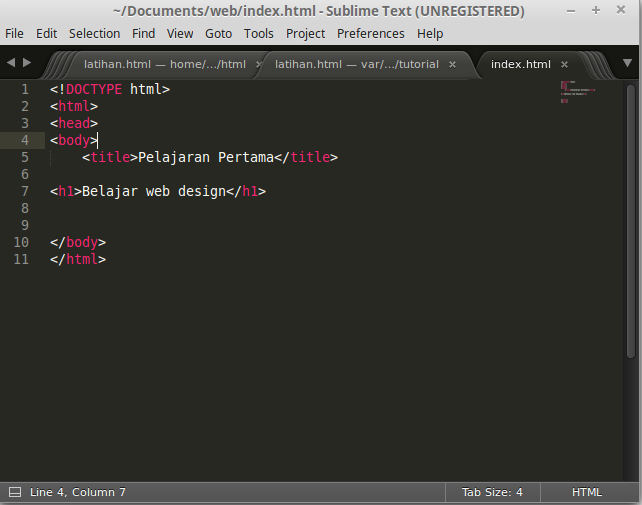
Task: Click the Line 4, Column 7 status text
Action: pos(78,492)
